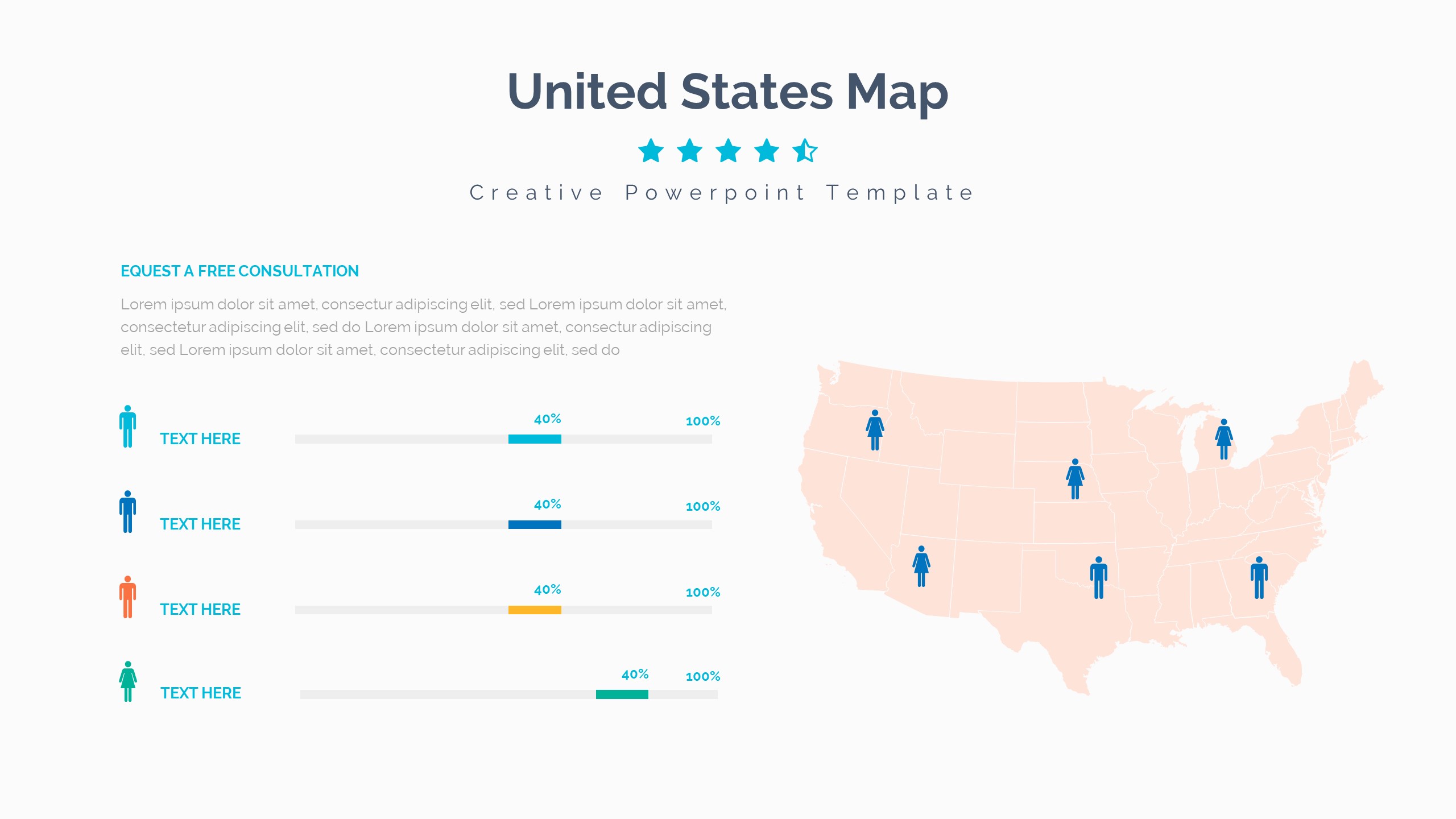Image resolution: width=1456 pixels, height=819 pixels.
Task: Click the 'EQUEST A FREE CONSULTATION' heading
Action: (239, 271)
